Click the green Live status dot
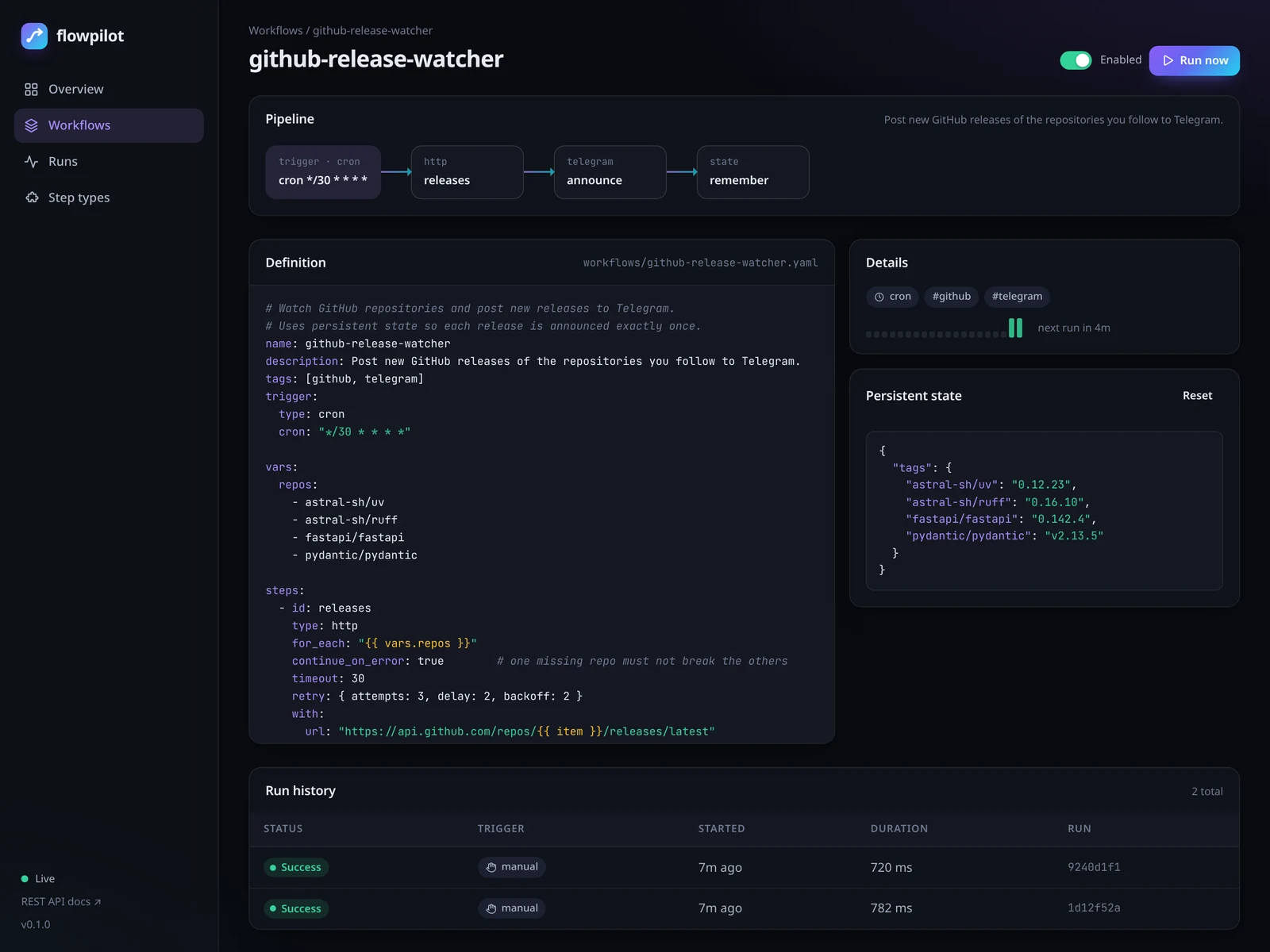This screenshot has height=952, width=1270. [25, 879]
